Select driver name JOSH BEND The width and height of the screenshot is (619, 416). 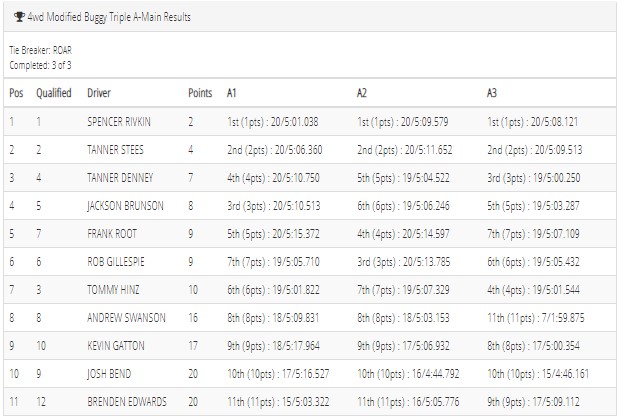pyautogui.click(x=109, y=374)
